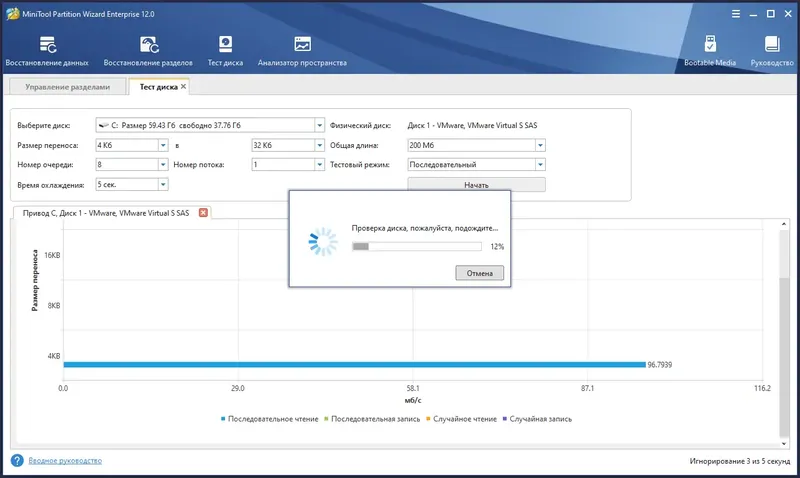
Task: Open the hamburger menu in the title bar
Action: [x=736, y=14]
